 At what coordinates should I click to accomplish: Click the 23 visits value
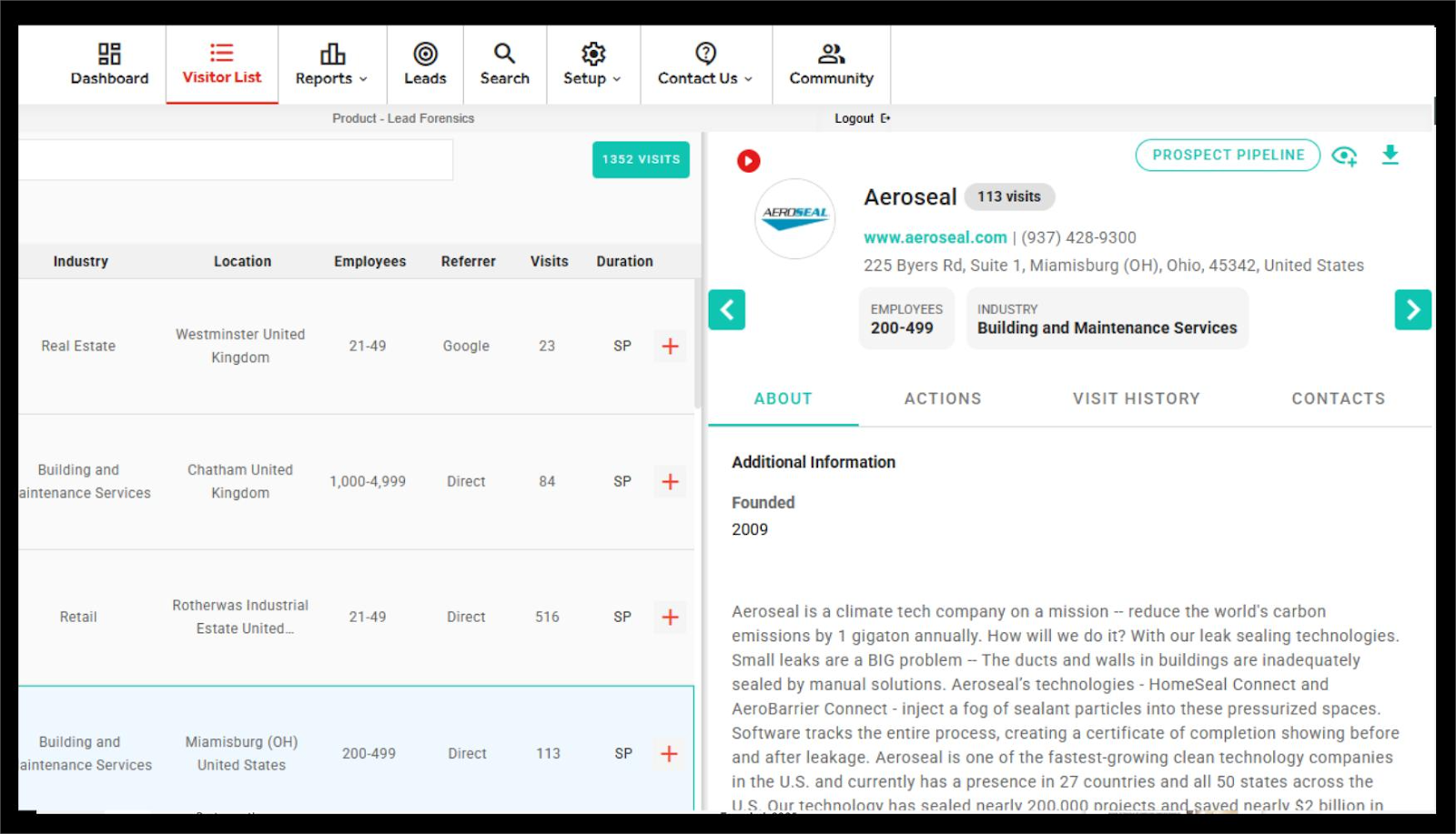(x=547, y=346)
